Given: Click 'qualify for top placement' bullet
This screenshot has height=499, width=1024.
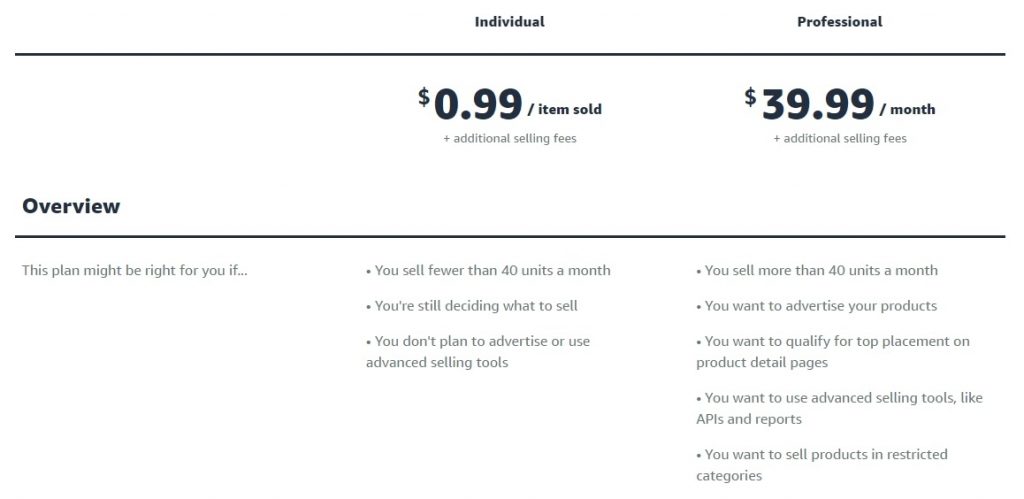Looking at the screenshot, I should pos(833,351).
